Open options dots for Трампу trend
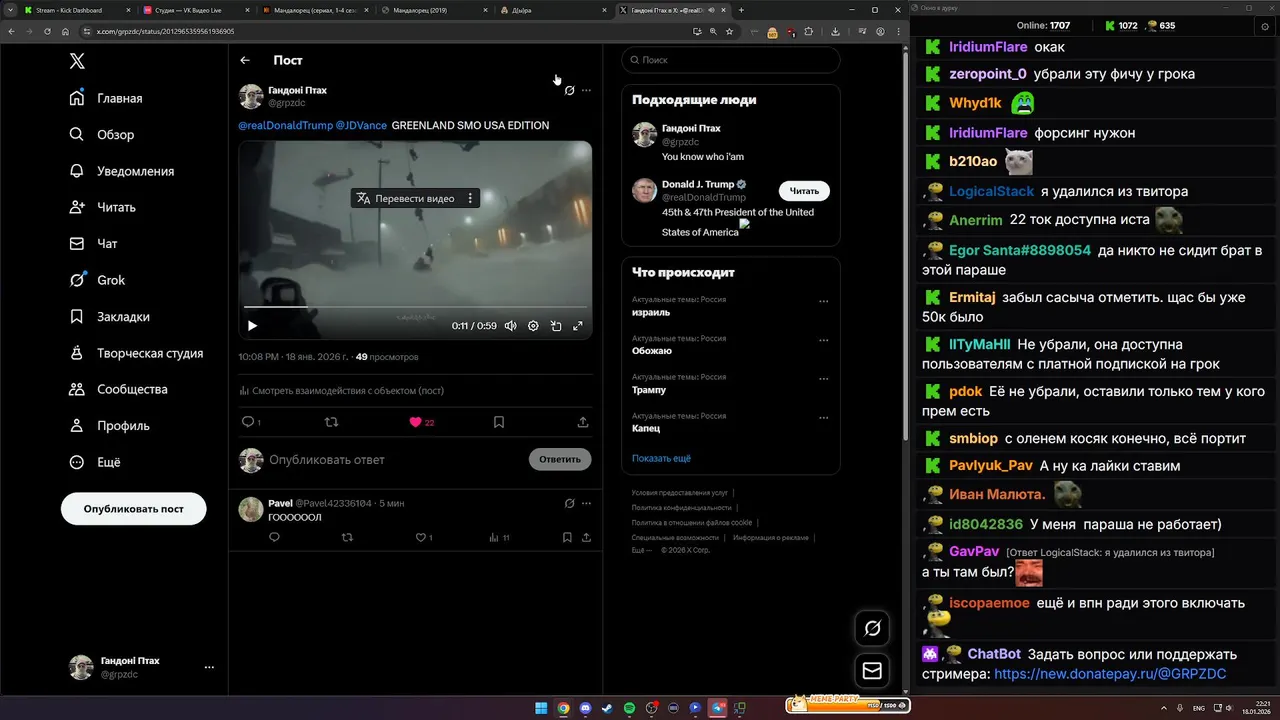The width and height of the screenshot is (1280, 720). (x=824, y=379)
